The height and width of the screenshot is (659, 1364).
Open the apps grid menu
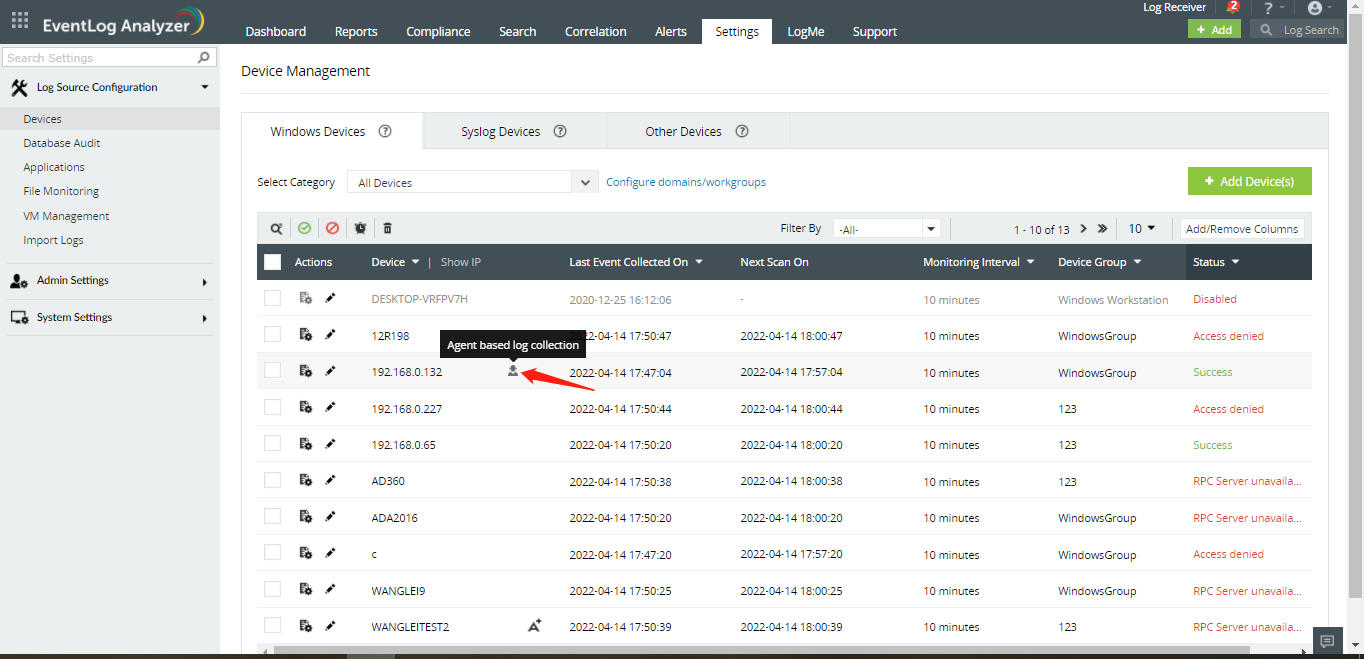20,19
